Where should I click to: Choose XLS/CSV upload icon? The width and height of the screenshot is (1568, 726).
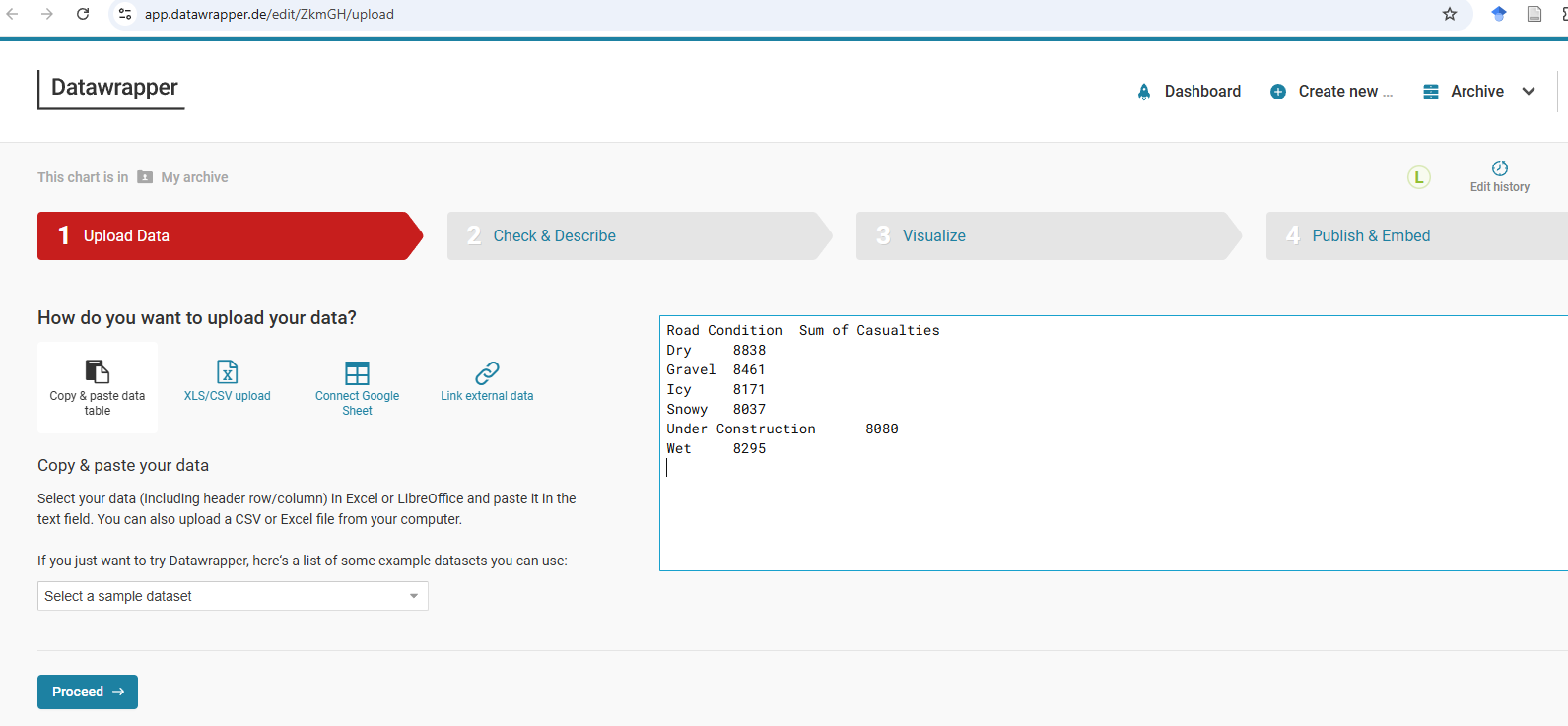click(x=228, y=371)
